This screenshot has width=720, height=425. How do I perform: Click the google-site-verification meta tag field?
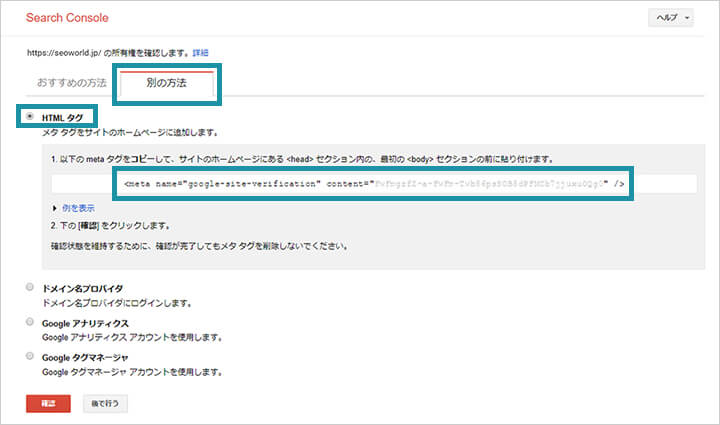tap(374, 184)
